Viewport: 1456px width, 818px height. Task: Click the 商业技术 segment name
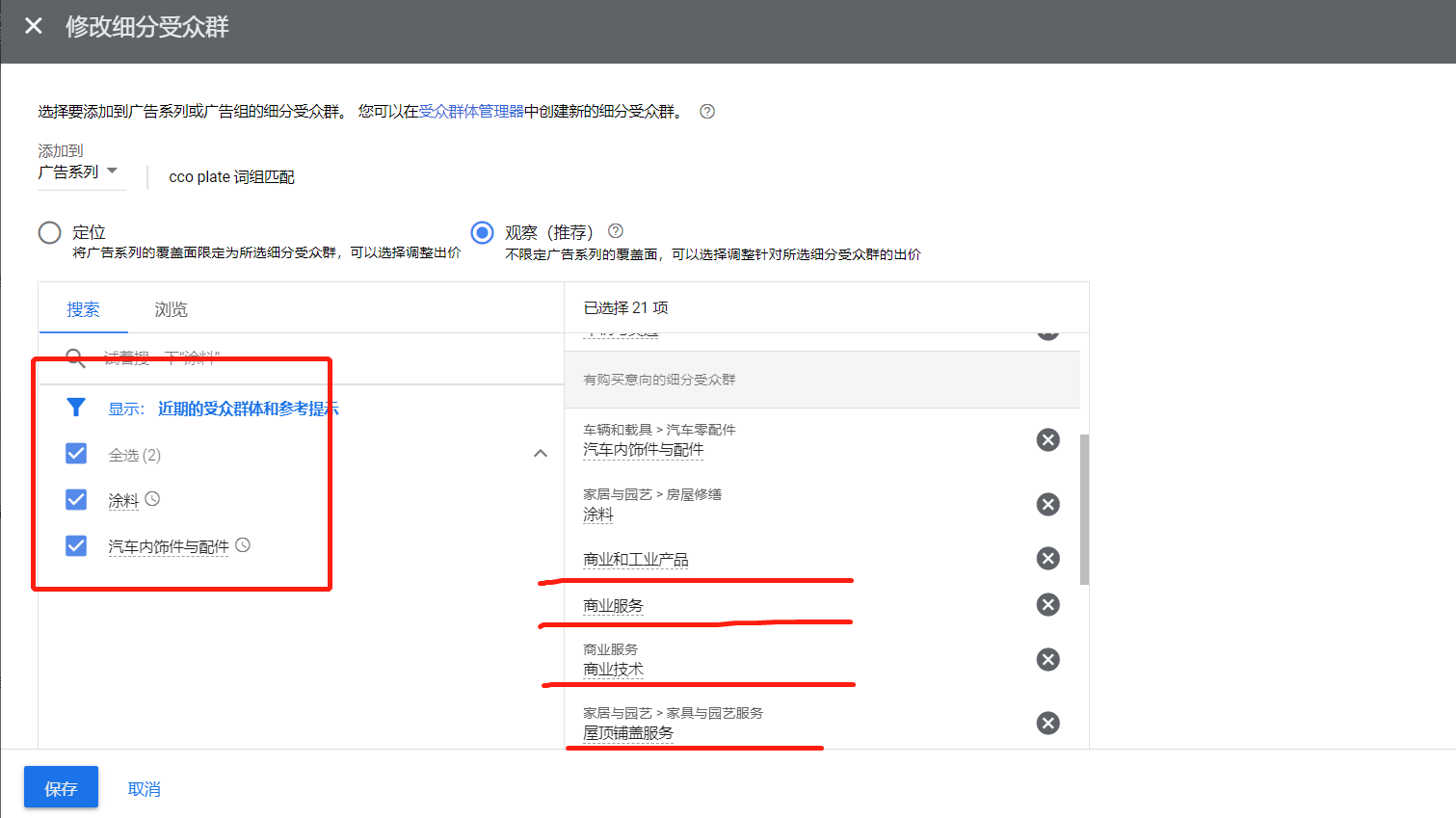[x=613, y=669]
